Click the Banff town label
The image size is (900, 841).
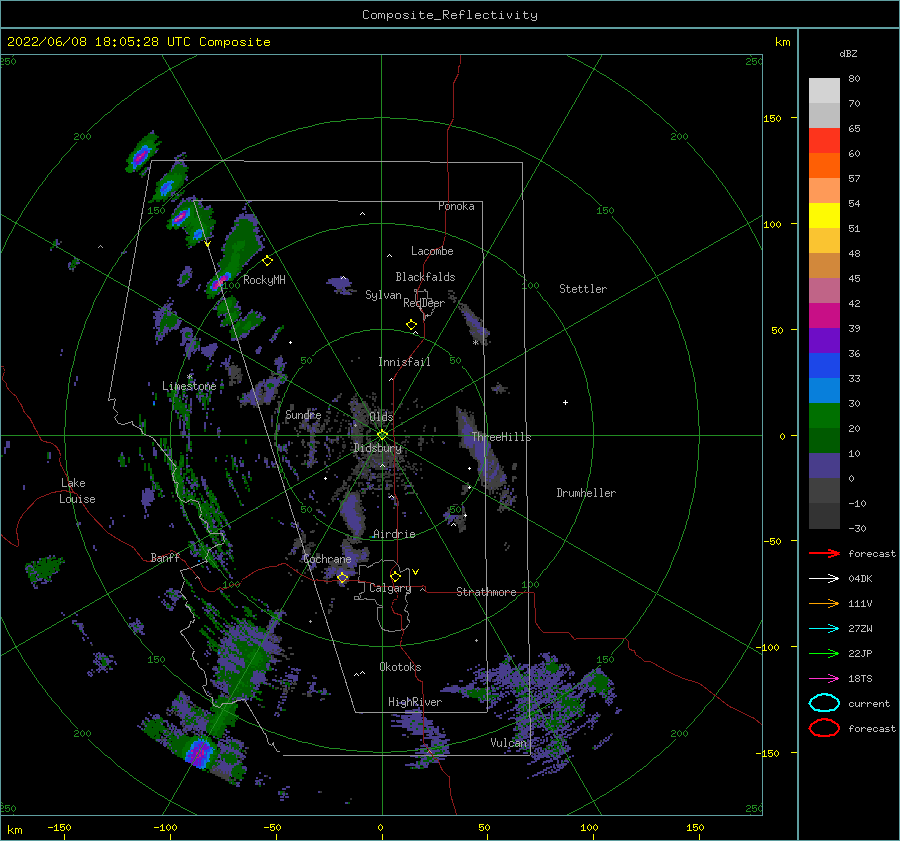[165, 557]
